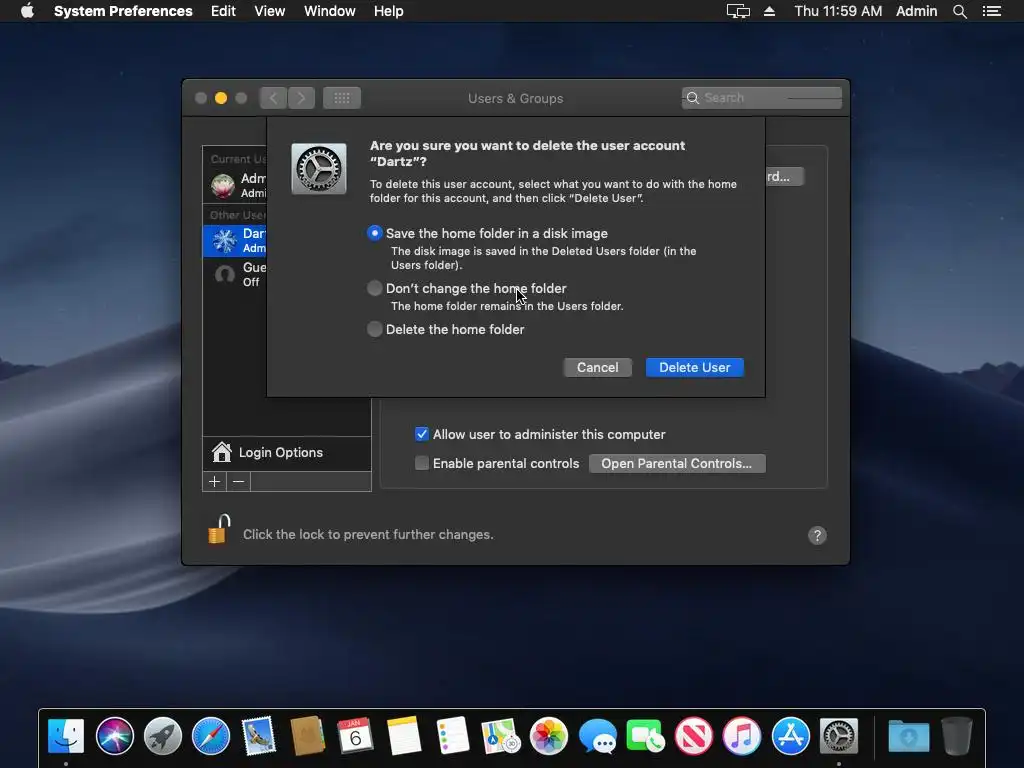The image size is (1024, 768).
Task: Open the Trash in the Dock
Action: tap(957, 736)
